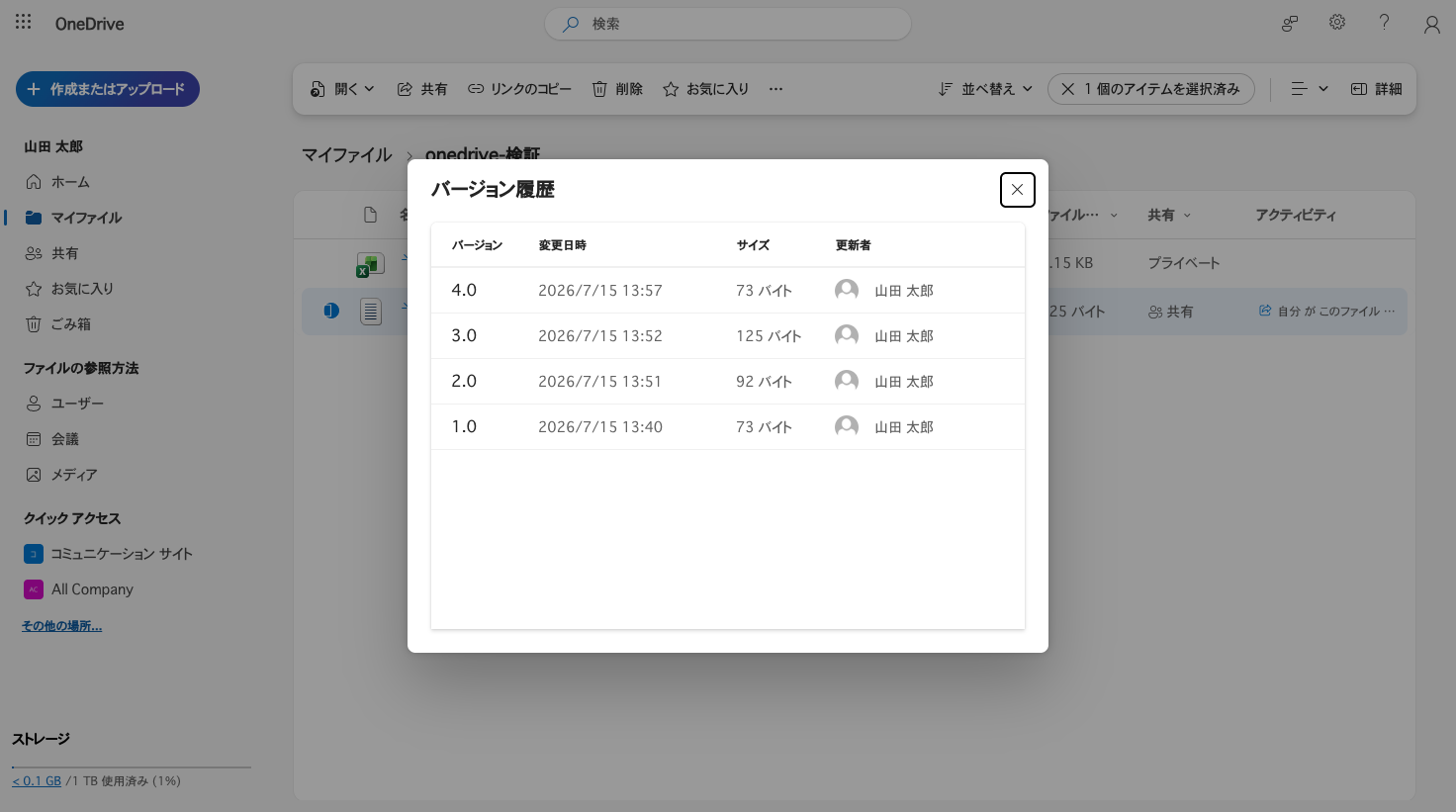This screenshot has height=812, width=1456.
Task: Open the view layout options dropdown
Action: point(1309,89)
